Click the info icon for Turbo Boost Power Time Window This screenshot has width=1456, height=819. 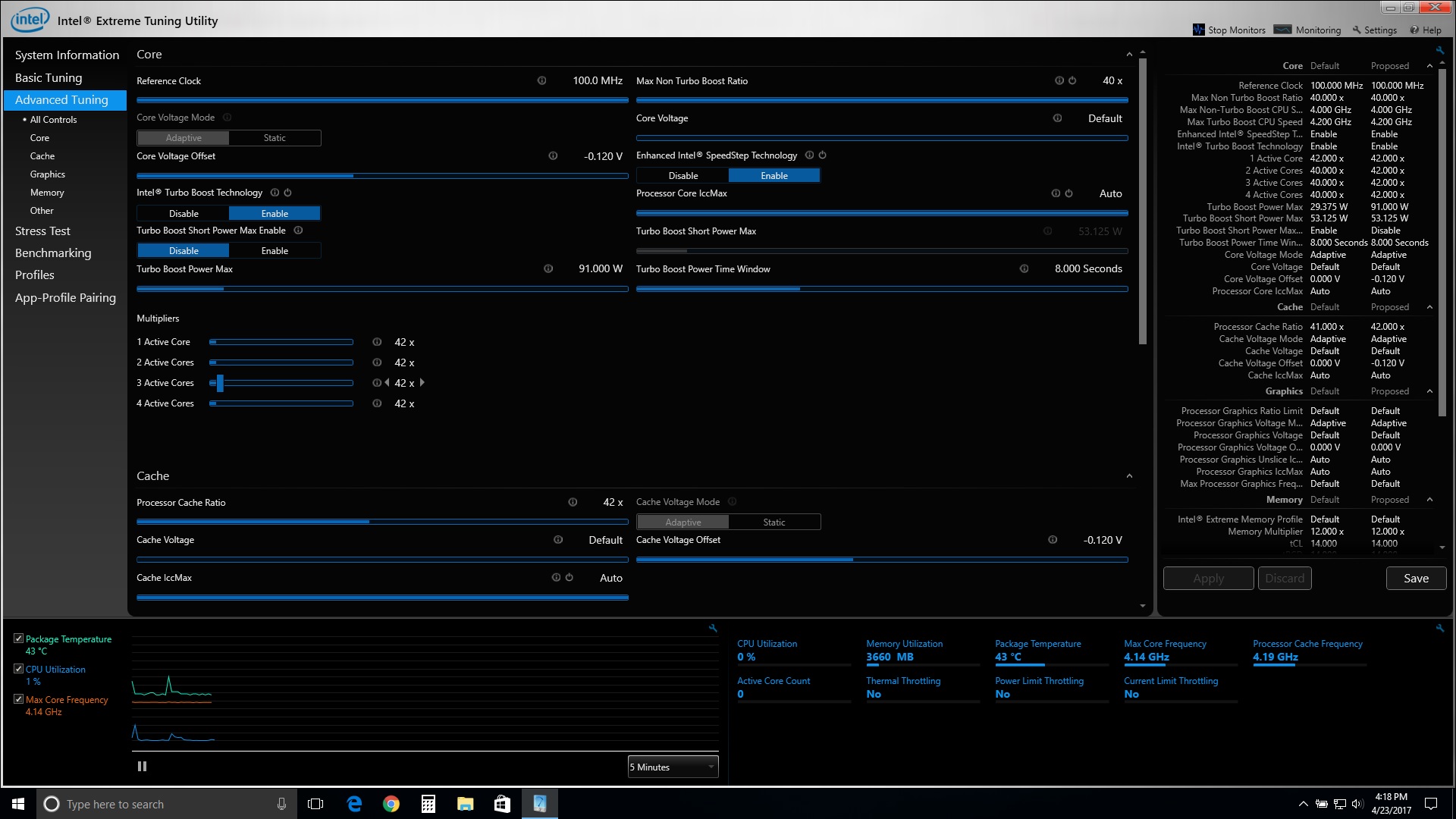coord(1024,268)
